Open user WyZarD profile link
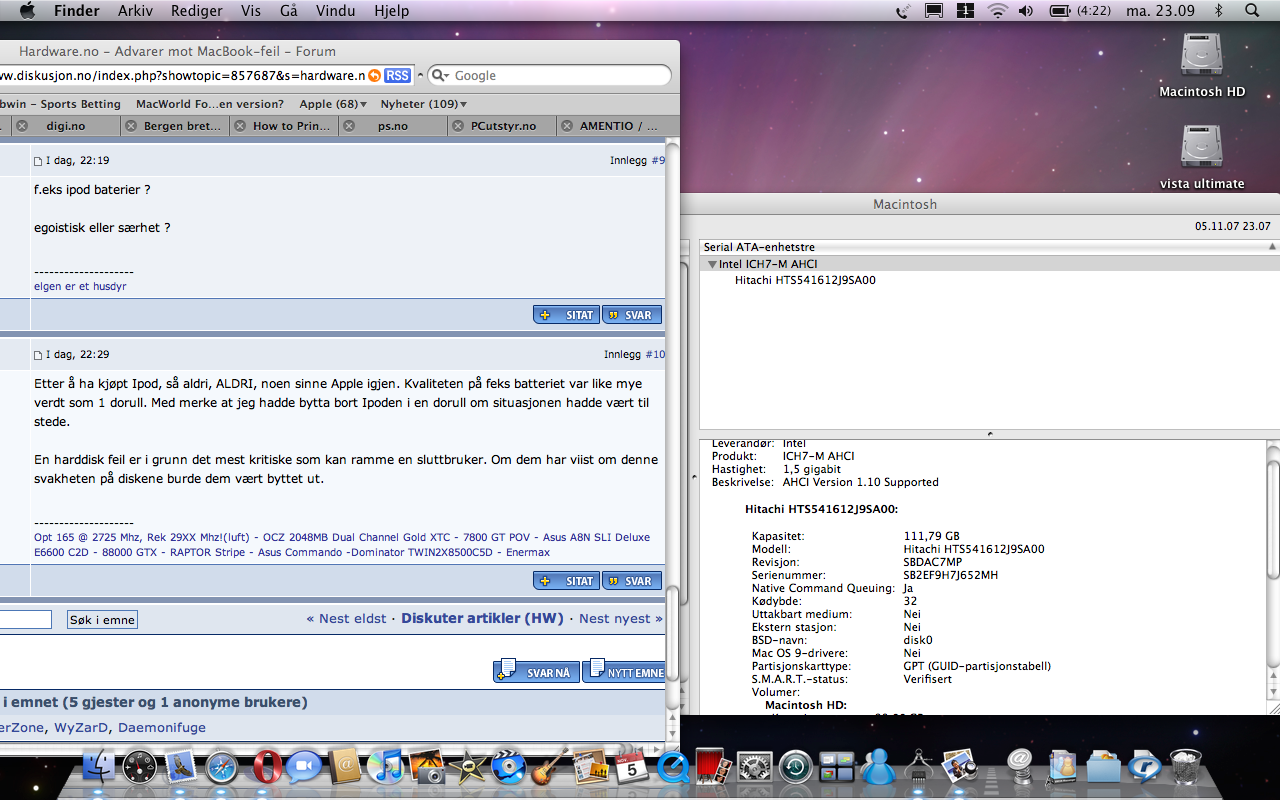This screenshot has width=1280, height=800. 79,728
